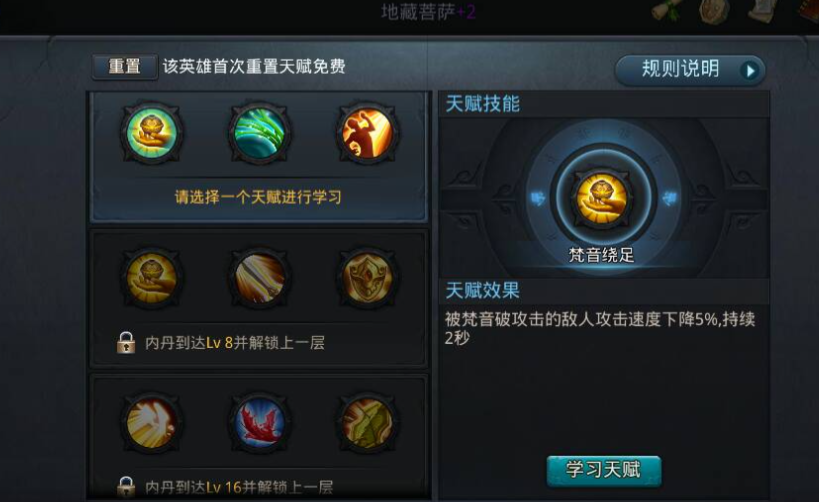The height and width of the screenshot is (502, 819).
Task: Click the scroll item icon in top right corner
Action: click(x=666, y=10)
